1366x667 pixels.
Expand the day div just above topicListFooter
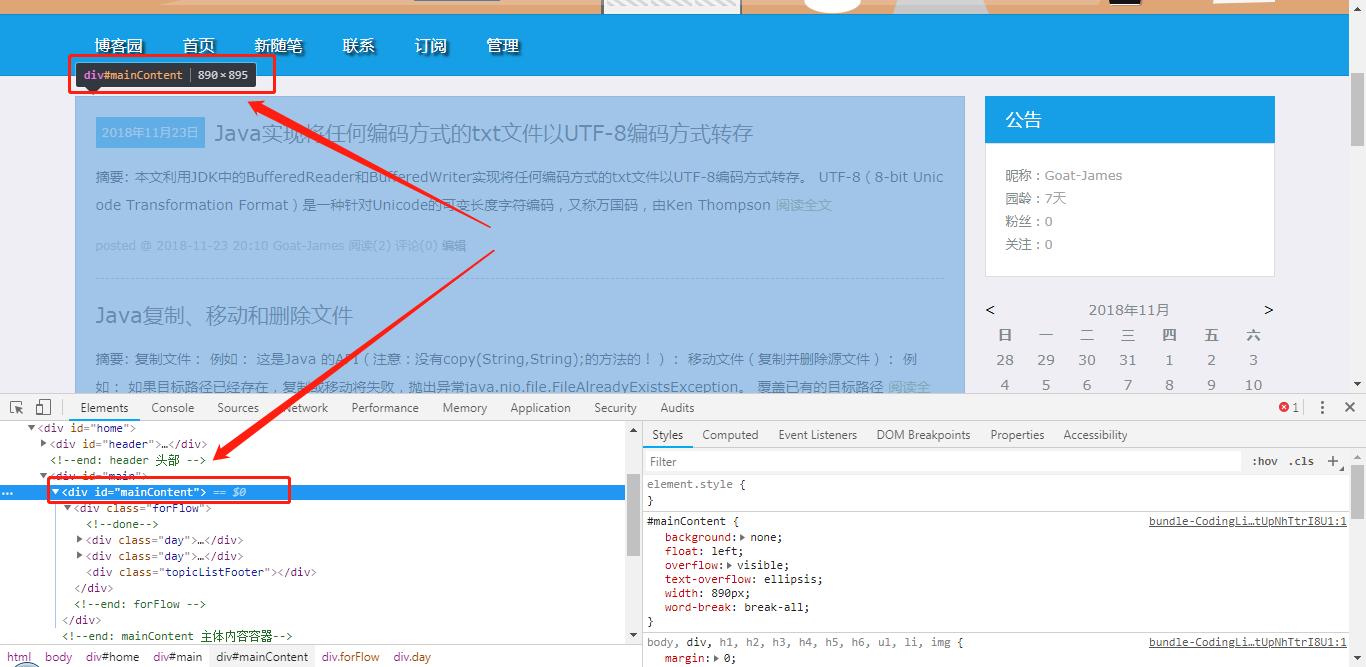[x=80, y=556]
